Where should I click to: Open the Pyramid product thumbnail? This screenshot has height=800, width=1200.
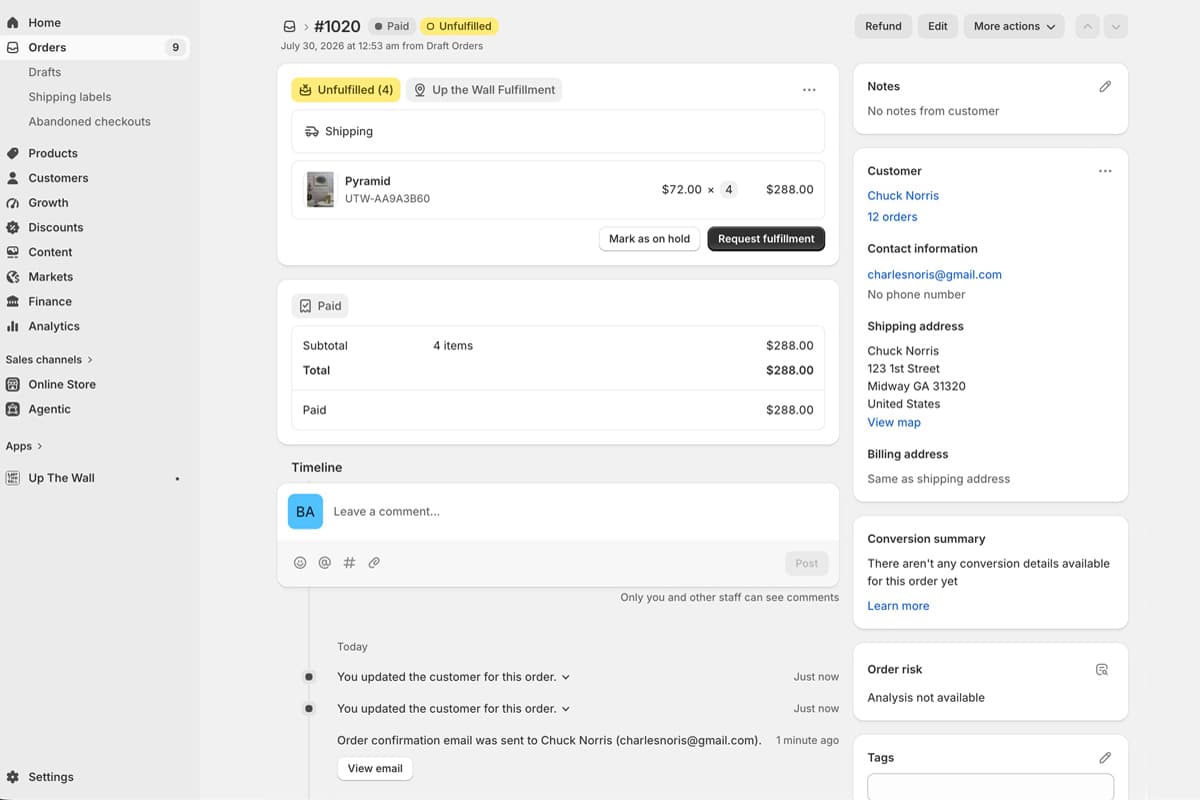point(320,189)
